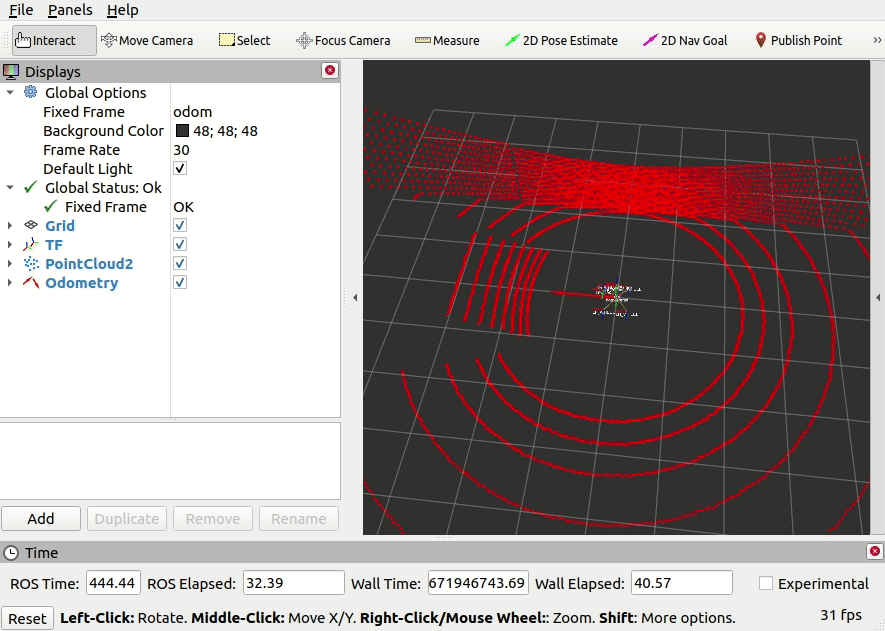Viewport: 885px width, 631px height.
Task: Select the 2D Nav Goal arrow icon
Action: pos(650,40)
